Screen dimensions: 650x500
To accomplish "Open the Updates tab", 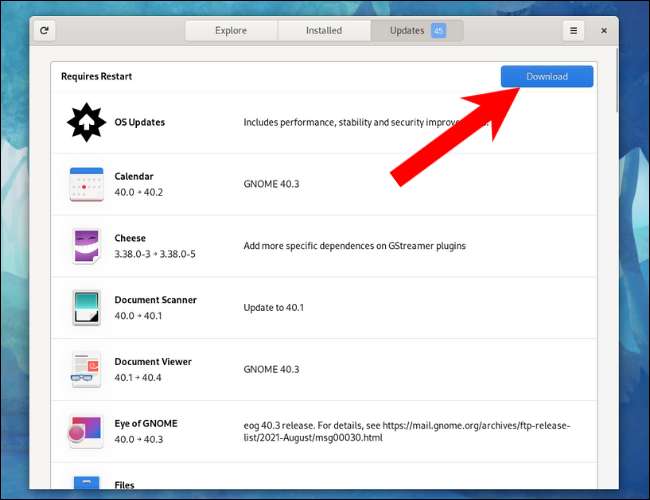I will 407,31.
